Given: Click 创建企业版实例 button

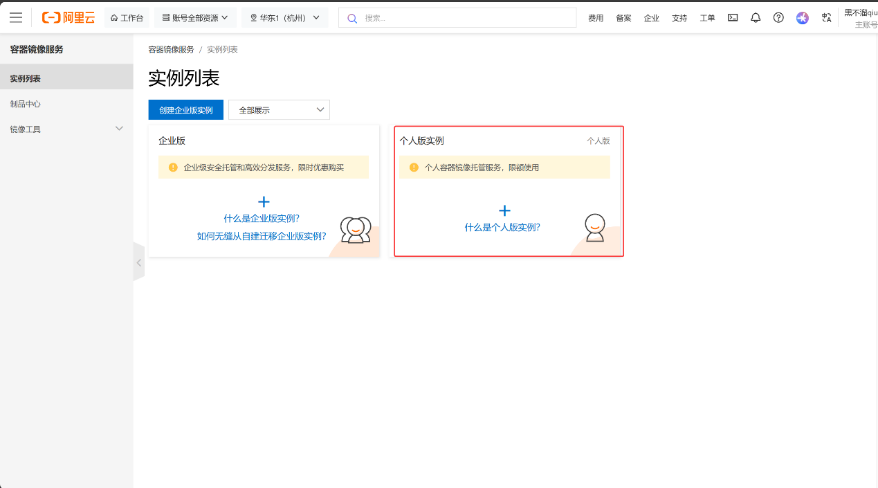Looking at the screenshot, I should coord(186,110).
